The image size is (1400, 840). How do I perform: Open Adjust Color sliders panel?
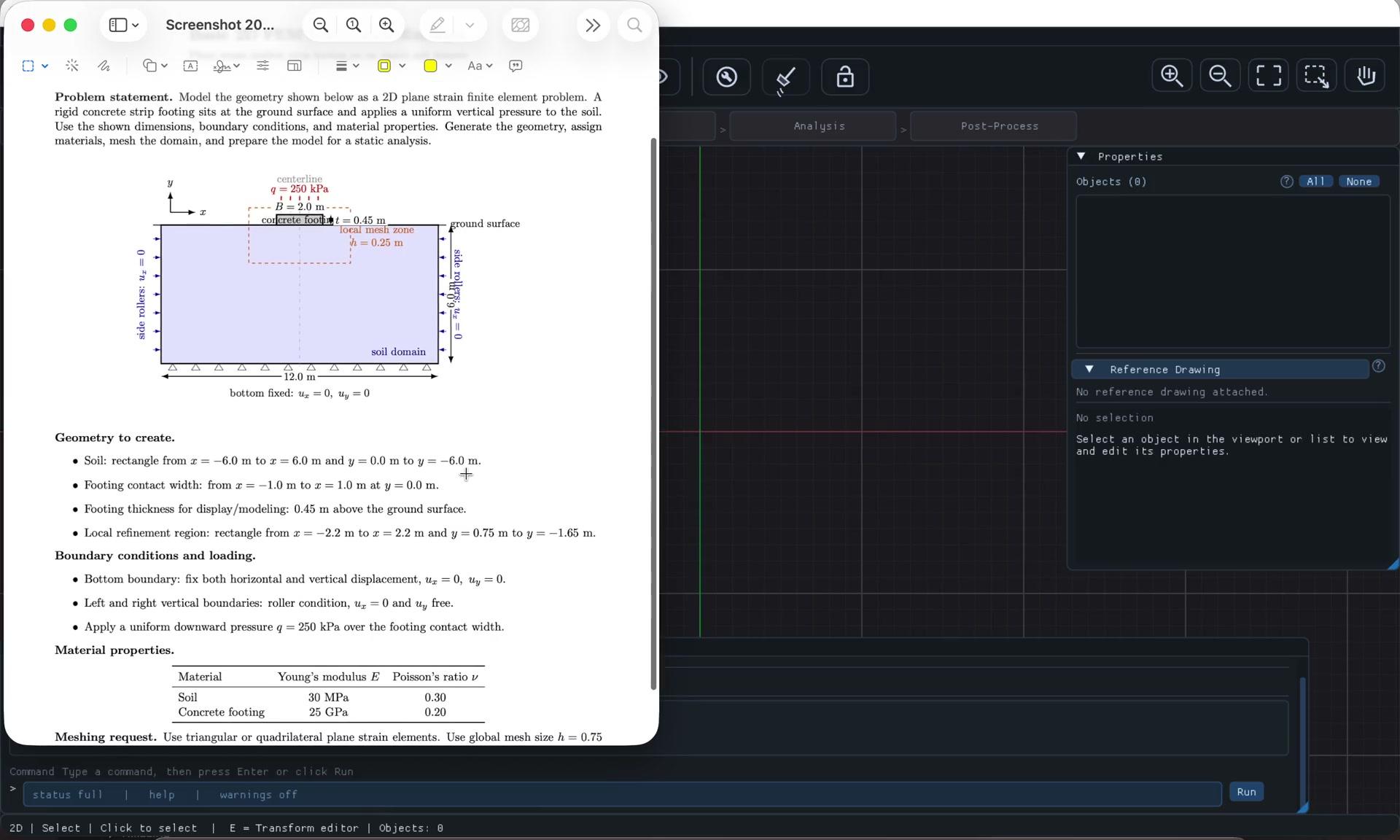click(x=262, y=66)
